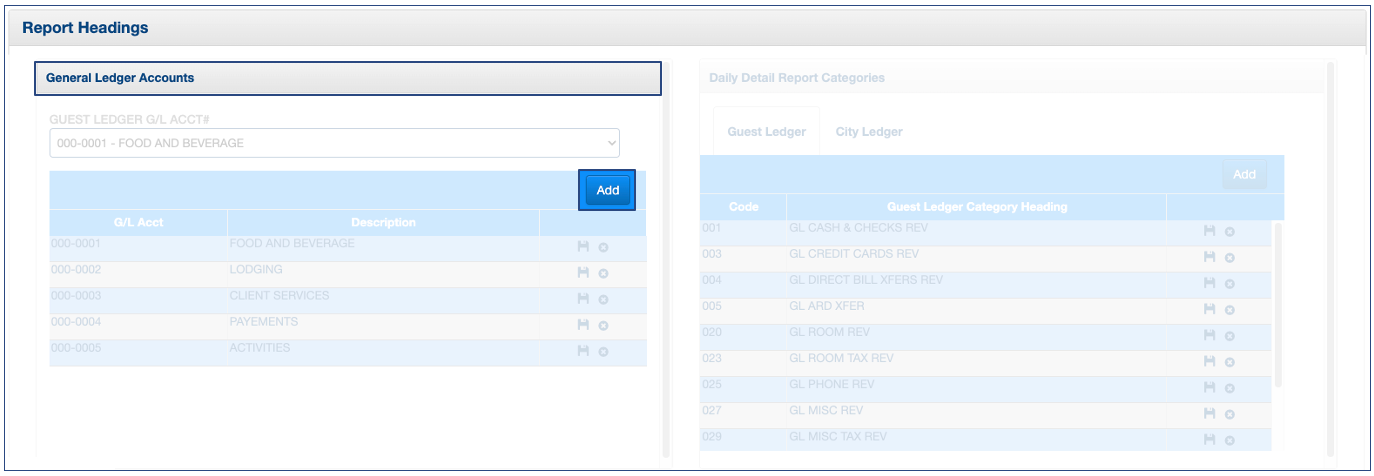Screen dimensions: 1374x476
Task: Click save icon for GL CASH & CHECKS REV
Action: pyautogui.click(x=1209, y=231)
